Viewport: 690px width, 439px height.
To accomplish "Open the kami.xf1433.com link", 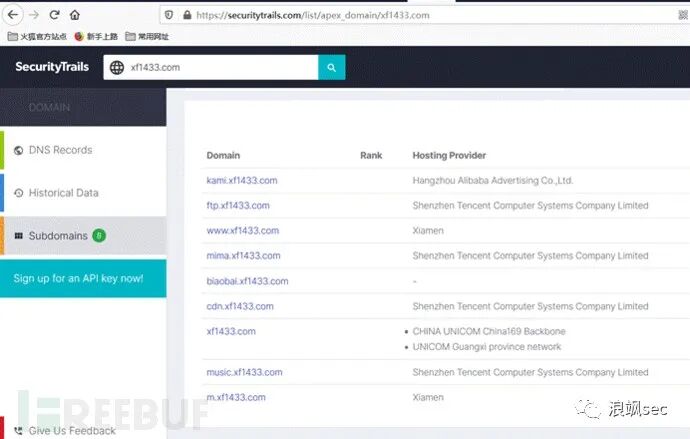I will pos(242,180).
